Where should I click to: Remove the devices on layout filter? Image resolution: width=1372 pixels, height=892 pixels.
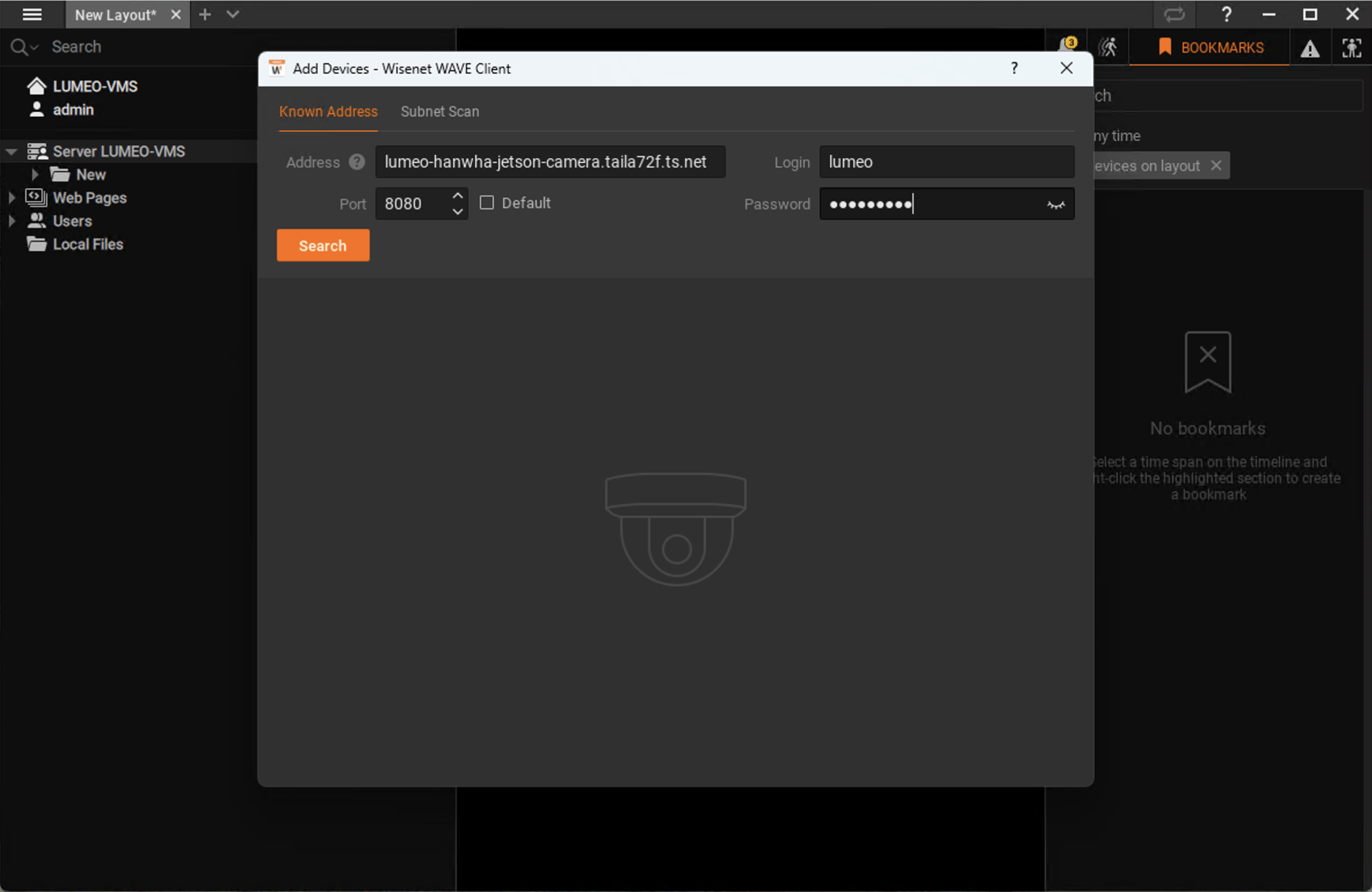(1216, 166)
